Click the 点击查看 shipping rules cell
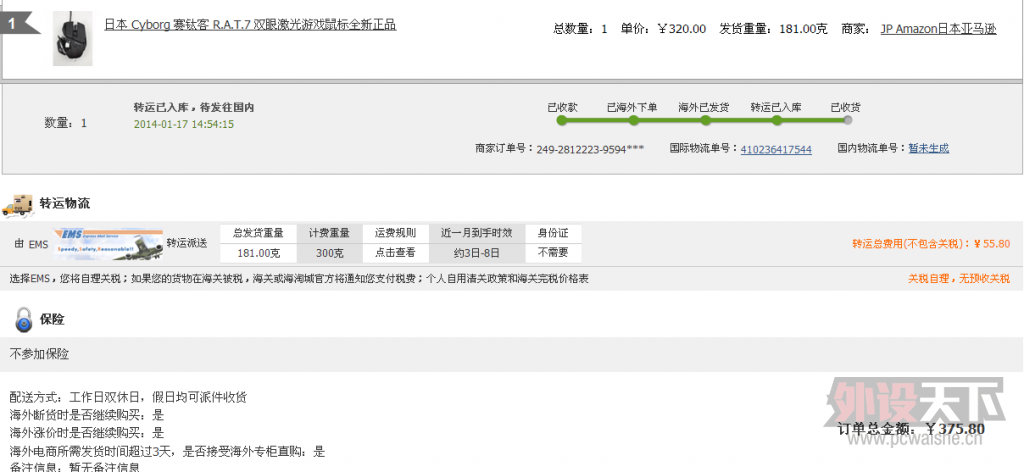 click(395, 252)
